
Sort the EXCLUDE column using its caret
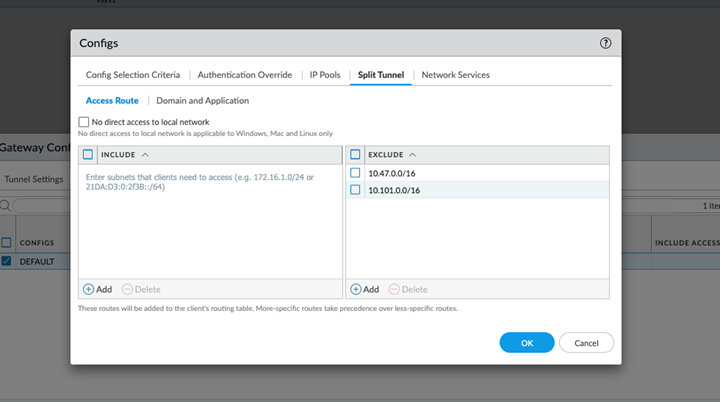point(412,155)
